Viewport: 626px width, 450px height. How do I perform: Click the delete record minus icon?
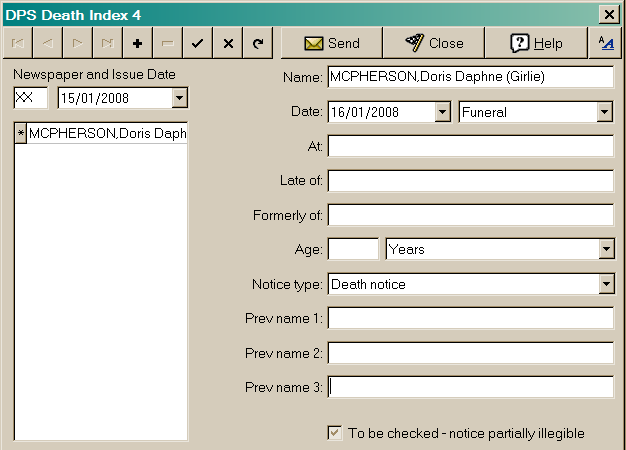tap(167, 43)
